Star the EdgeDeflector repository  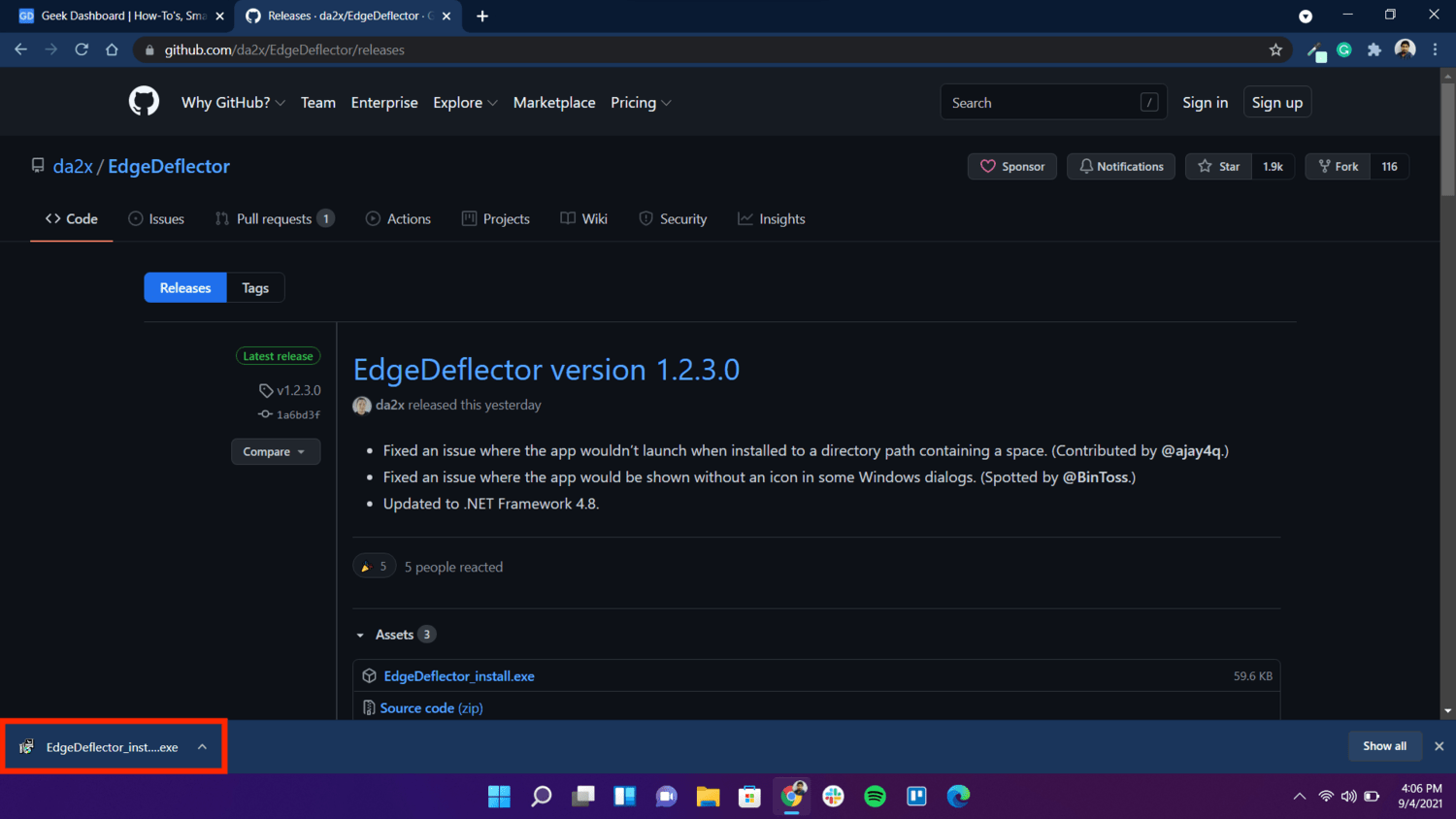[x=1219, y=166]
